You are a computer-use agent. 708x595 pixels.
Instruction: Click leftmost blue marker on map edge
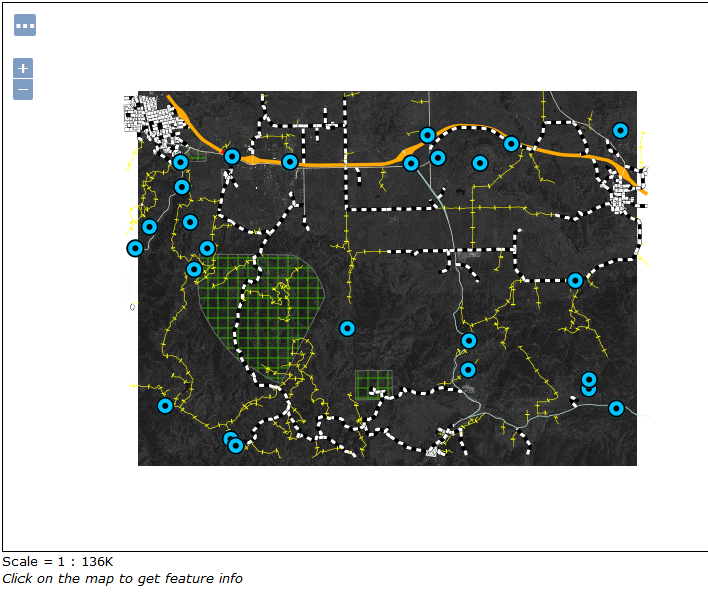coord(135,248)
